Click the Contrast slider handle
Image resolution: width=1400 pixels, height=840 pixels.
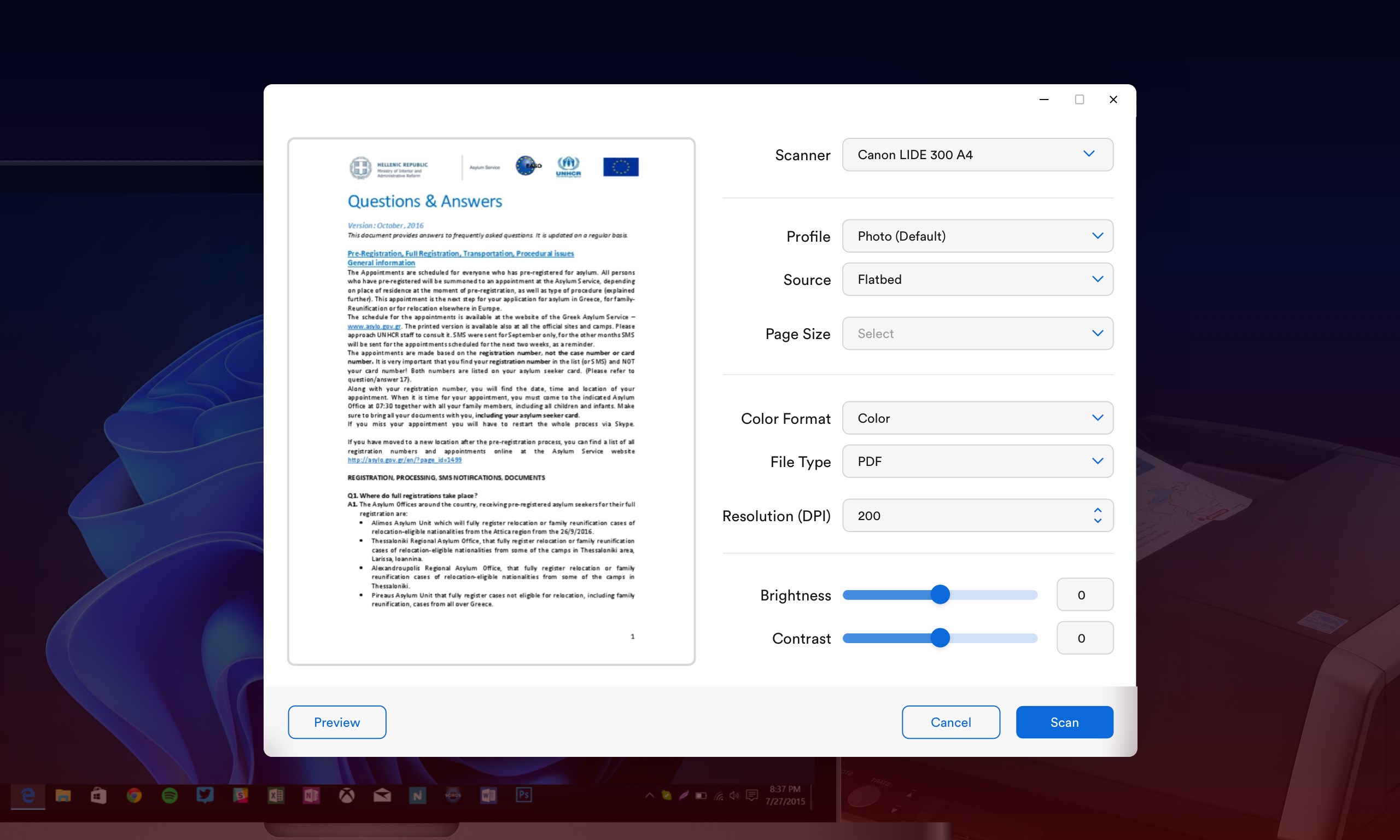(x=940, y=638)
